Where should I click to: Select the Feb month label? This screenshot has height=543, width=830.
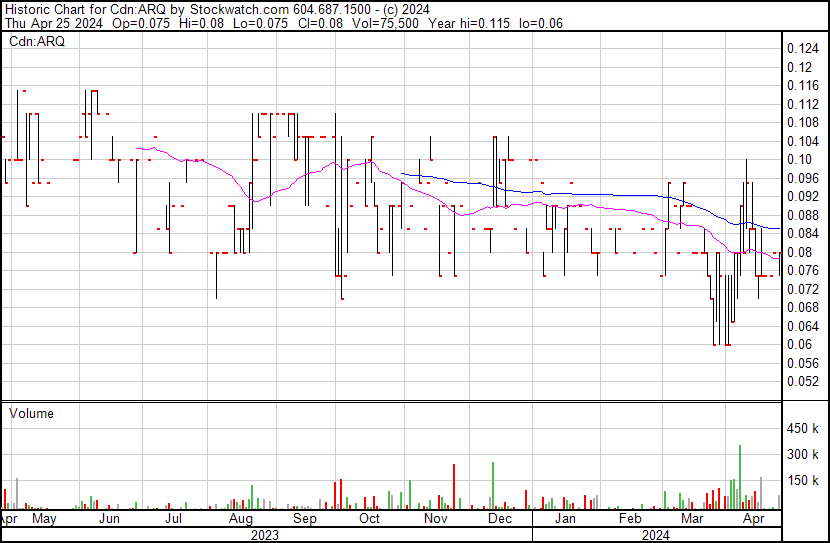[x=630, y=520]
